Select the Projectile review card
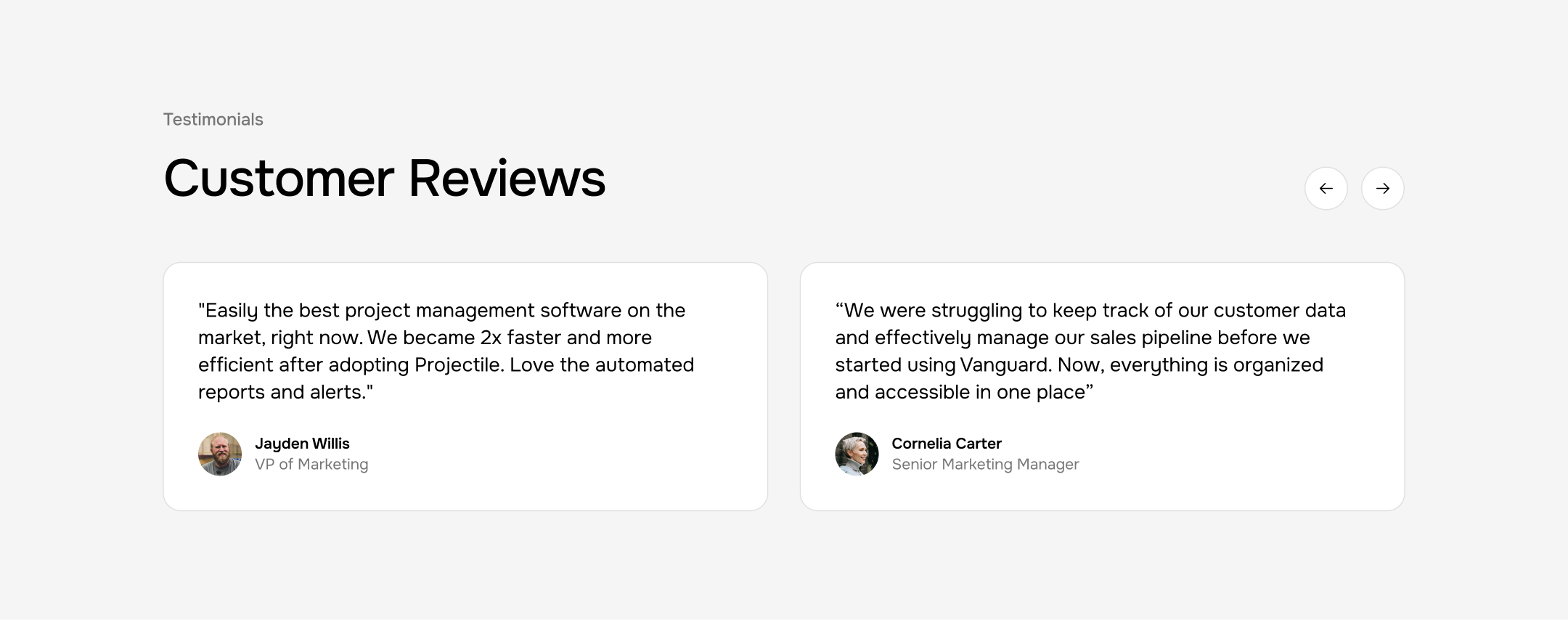 465,385
